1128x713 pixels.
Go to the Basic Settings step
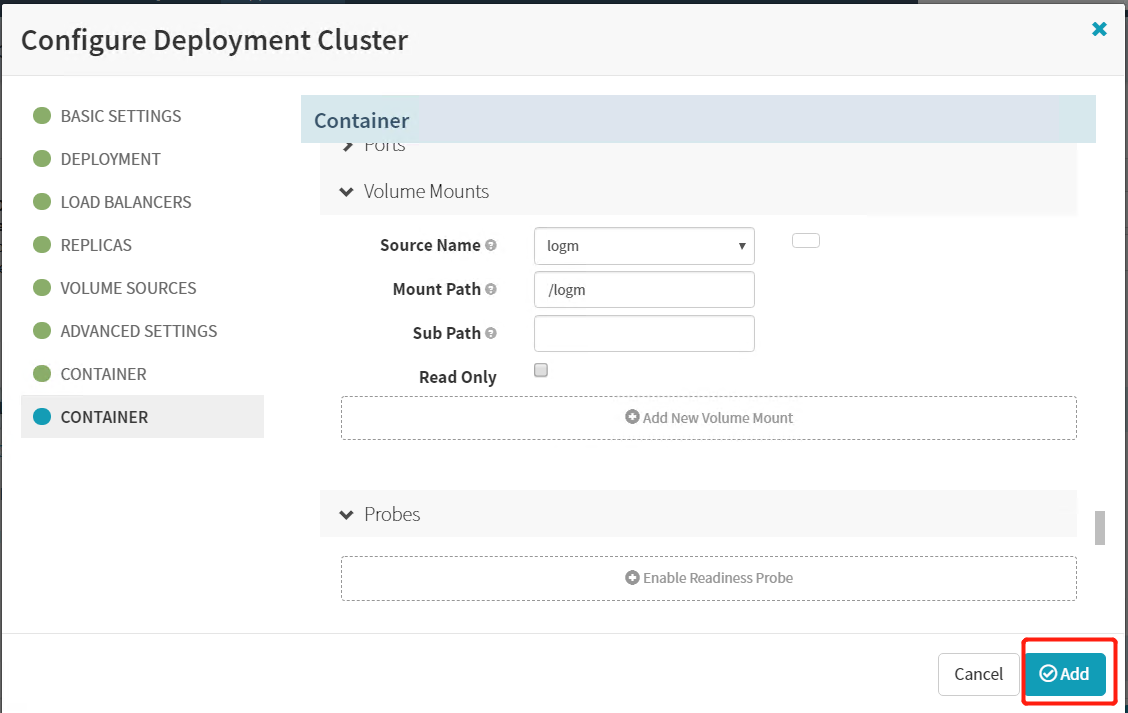pyautogui.click(x=120, y=116)
